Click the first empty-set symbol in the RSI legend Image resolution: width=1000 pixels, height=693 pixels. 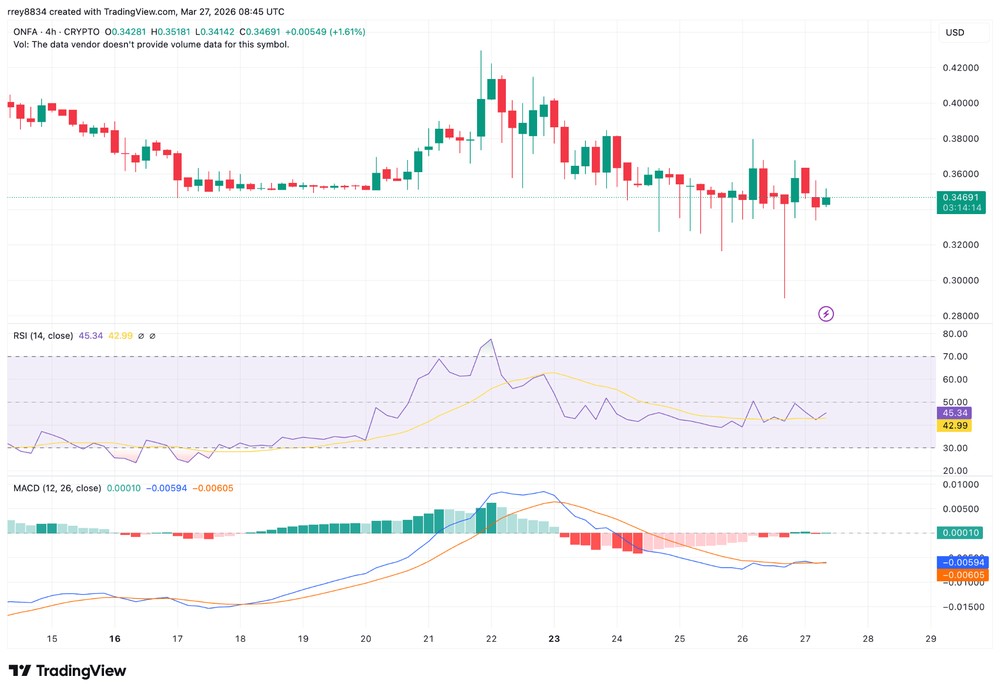141,335
